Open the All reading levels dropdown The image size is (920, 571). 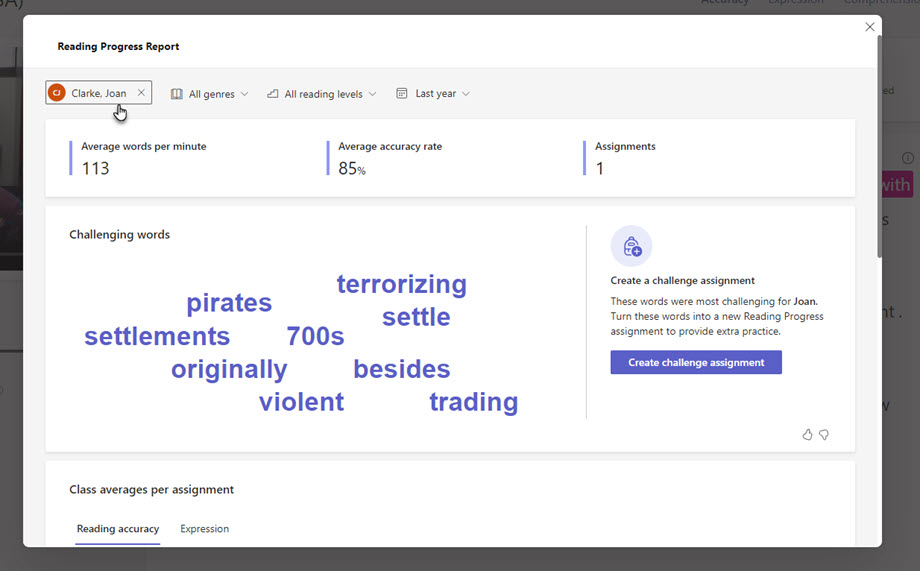(x=322, y=94)
